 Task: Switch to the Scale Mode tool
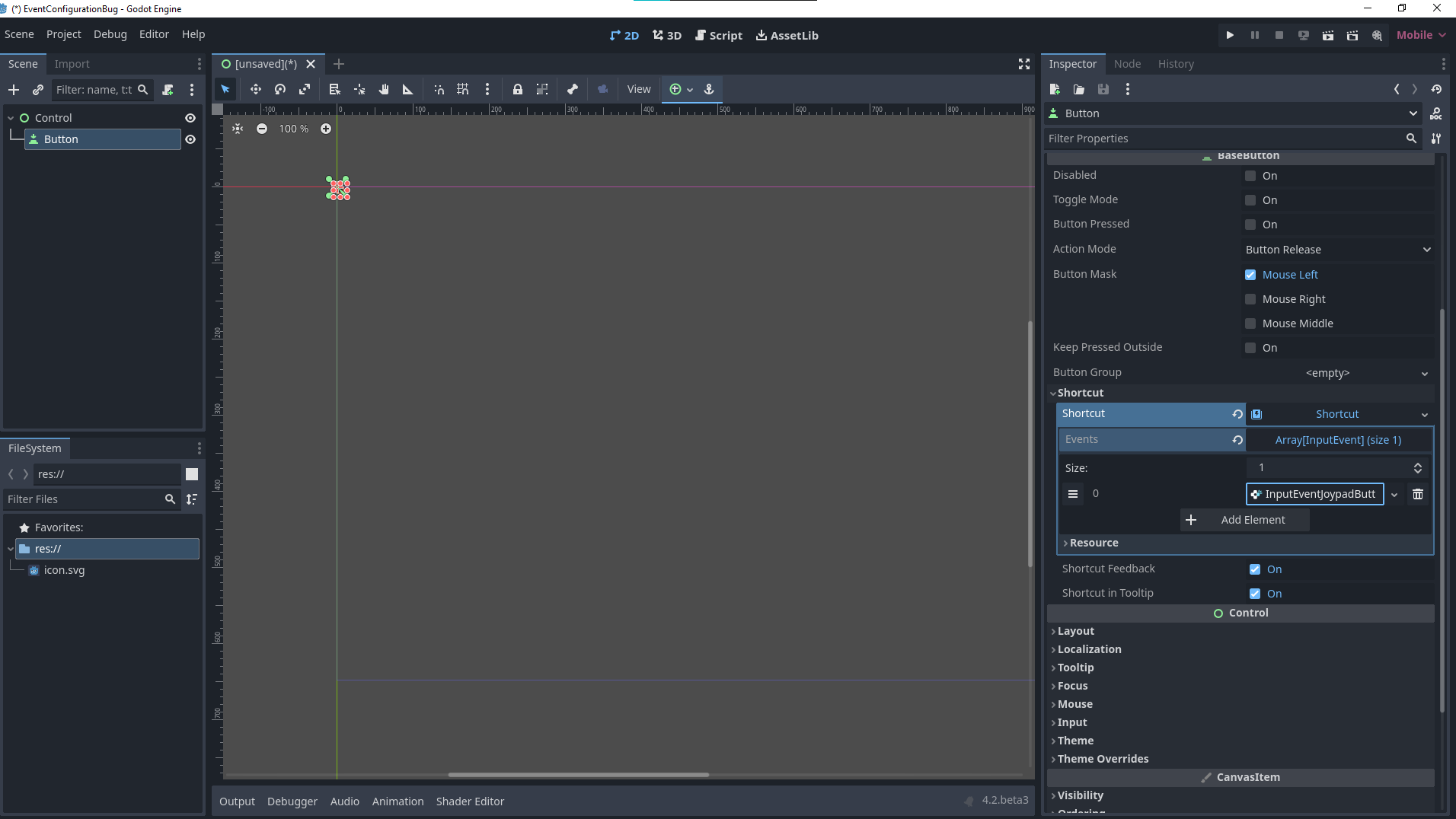[x=304, y=89]
